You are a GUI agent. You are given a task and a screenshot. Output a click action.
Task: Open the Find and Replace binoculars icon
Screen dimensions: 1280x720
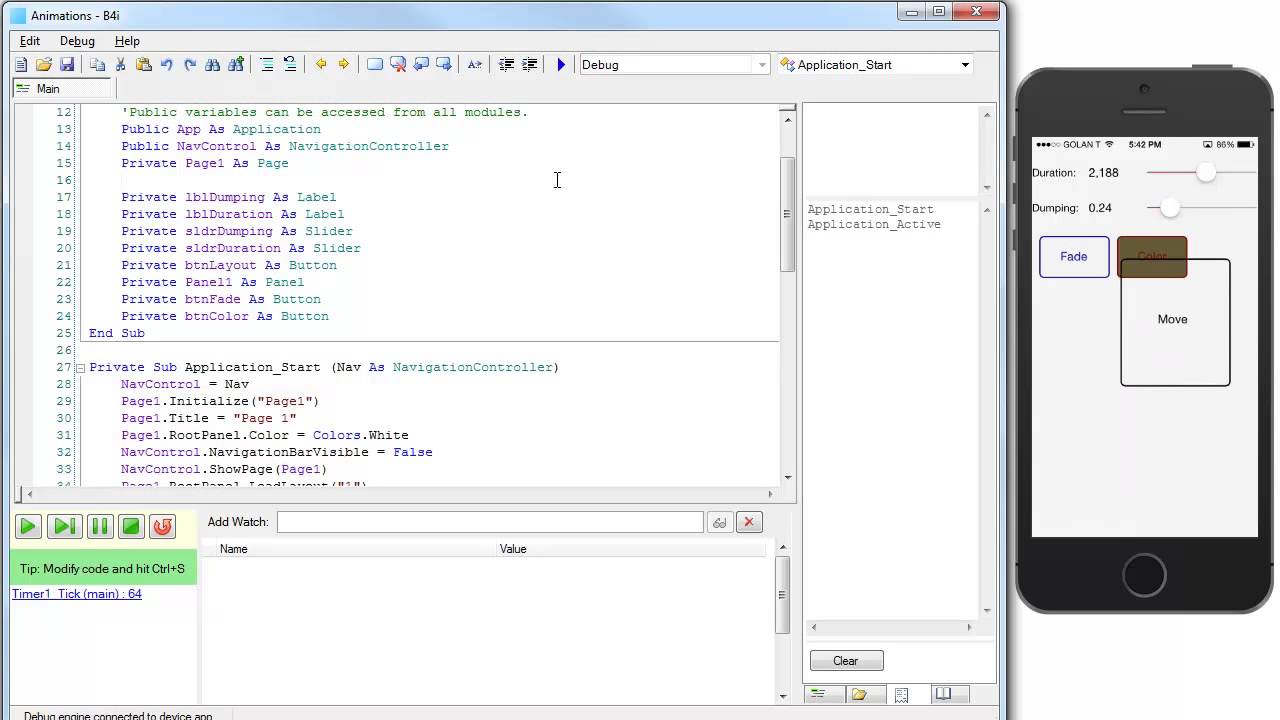click(x=236, y=64)
